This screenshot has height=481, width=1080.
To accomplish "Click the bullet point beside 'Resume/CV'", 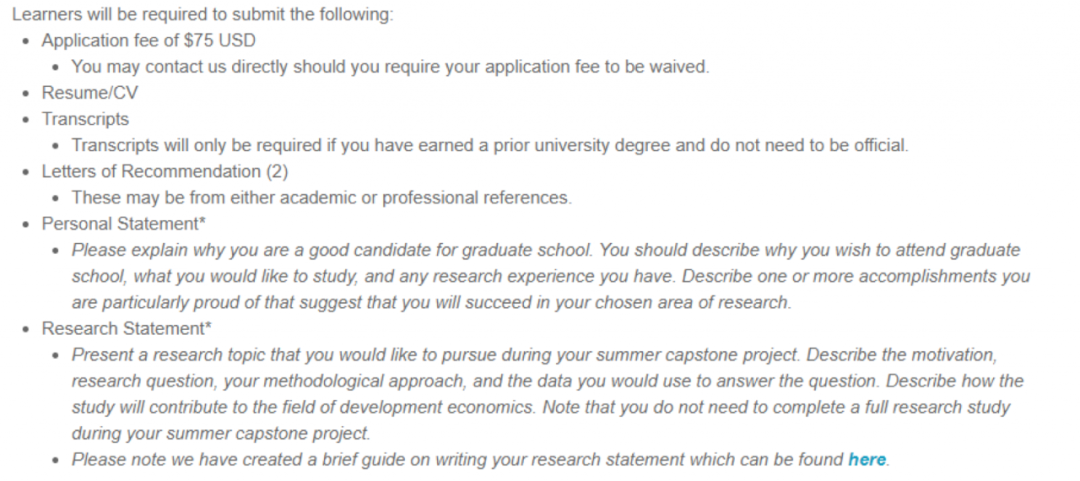I will 27,93.
